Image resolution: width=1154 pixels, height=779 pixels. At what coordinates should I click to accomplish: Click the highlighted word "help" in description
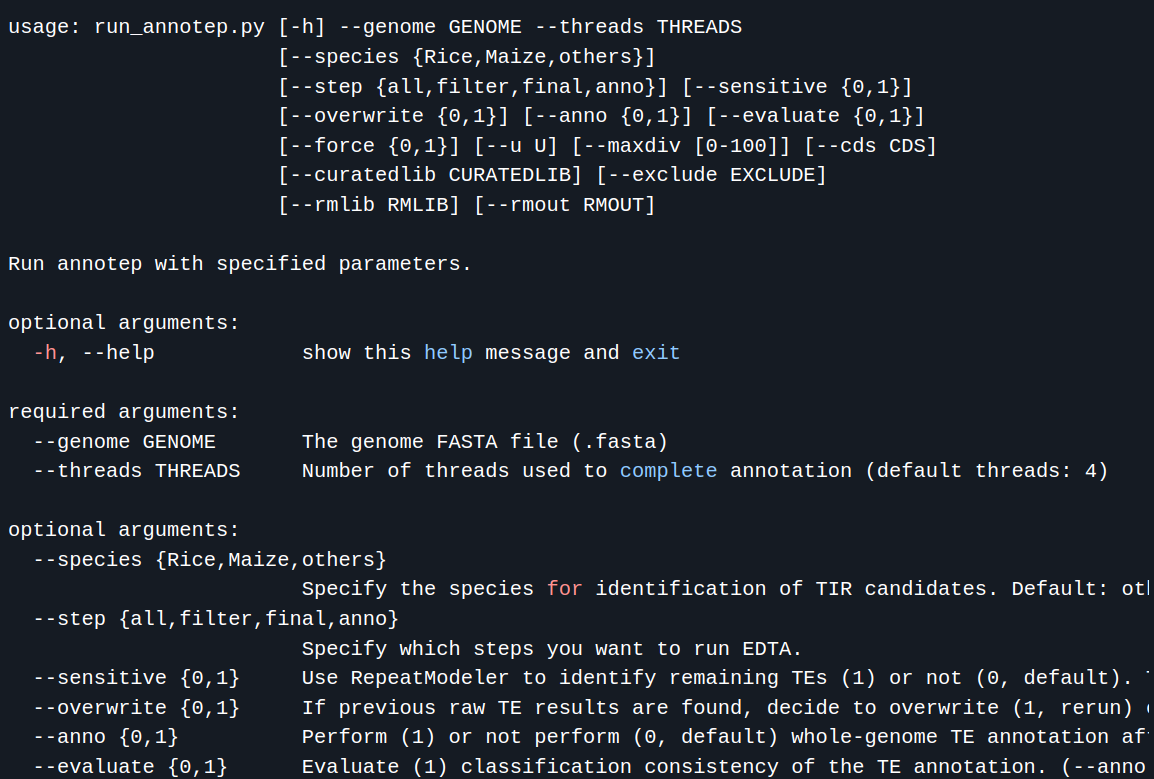coord(448,353)
